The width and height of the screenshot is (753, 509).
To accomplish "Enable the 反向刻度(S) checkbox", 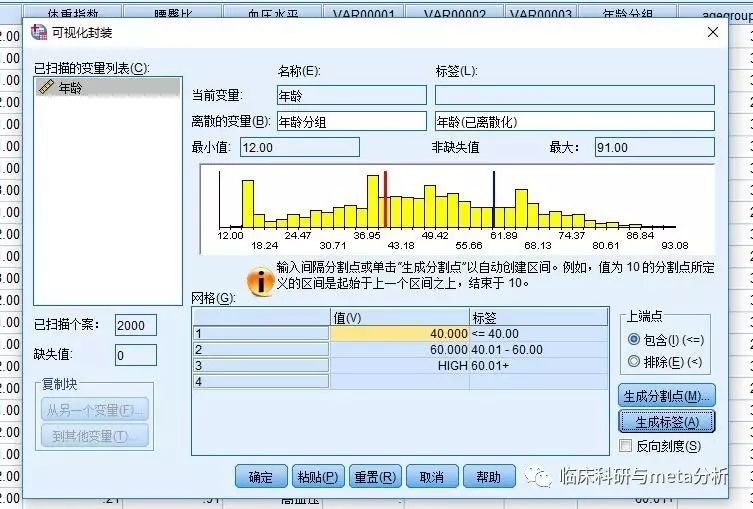I will click(625, 446).
